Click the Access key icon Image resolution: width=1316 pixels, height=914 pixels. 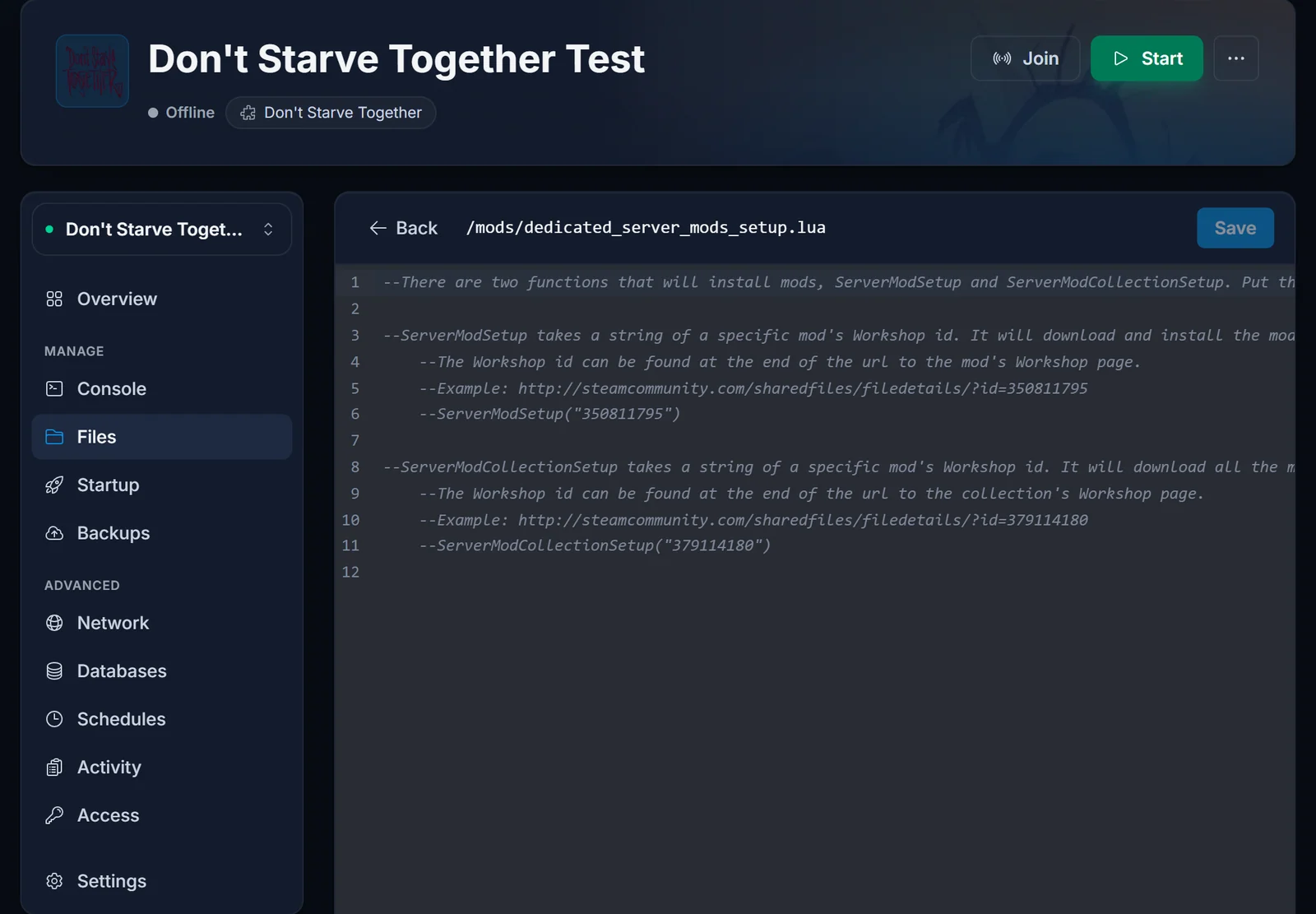tap(54, 815)
